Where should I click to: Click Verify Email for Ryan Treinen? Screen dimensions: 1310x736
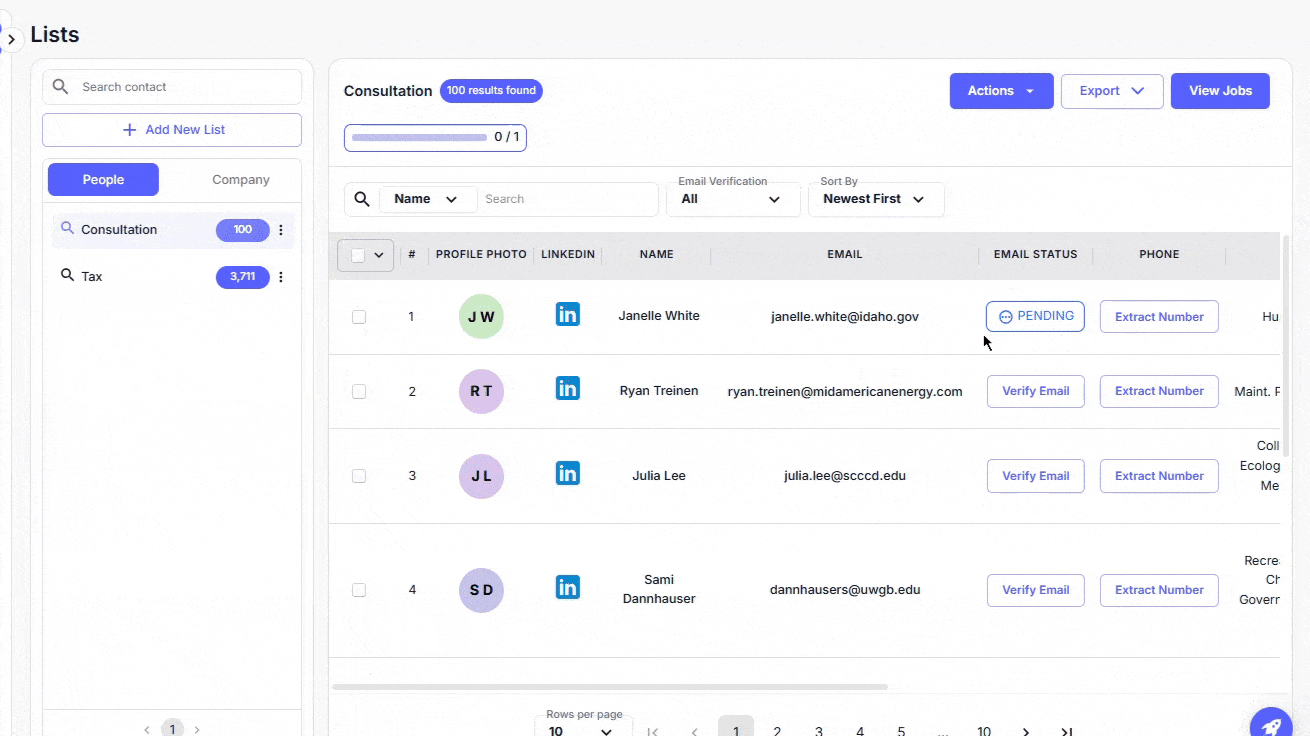click(x=1035, y=391)
